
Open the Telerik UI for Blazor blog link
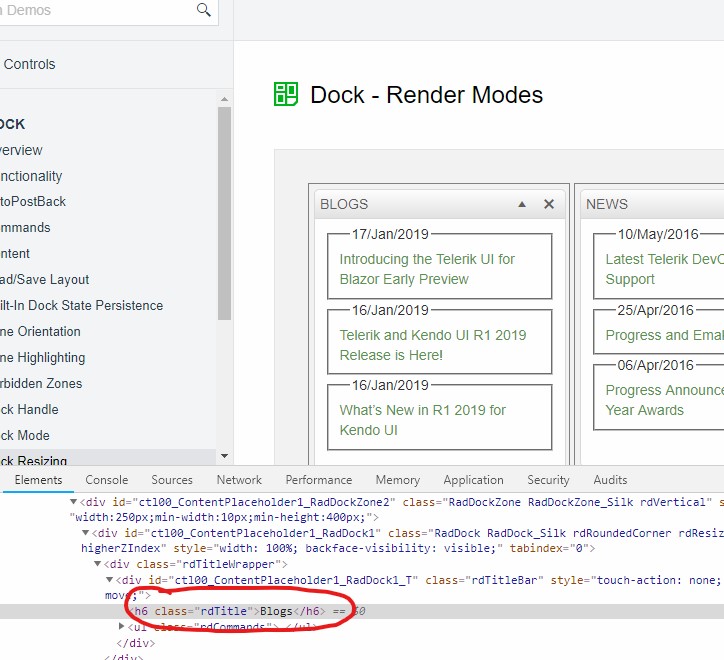click(427, 269)
